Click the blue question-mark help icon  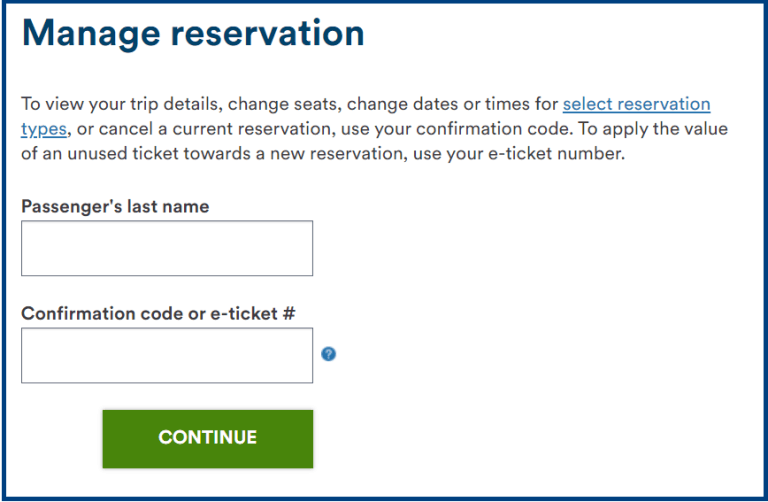[x=329, y=354]
